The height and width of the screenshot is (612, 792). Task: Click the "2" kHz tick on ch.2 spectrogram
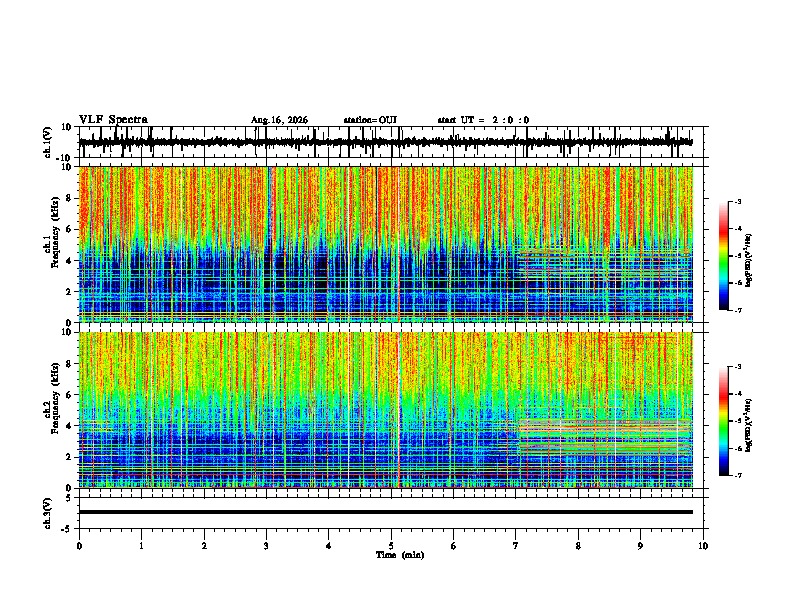pyautogui.click(x=70, y=457)
